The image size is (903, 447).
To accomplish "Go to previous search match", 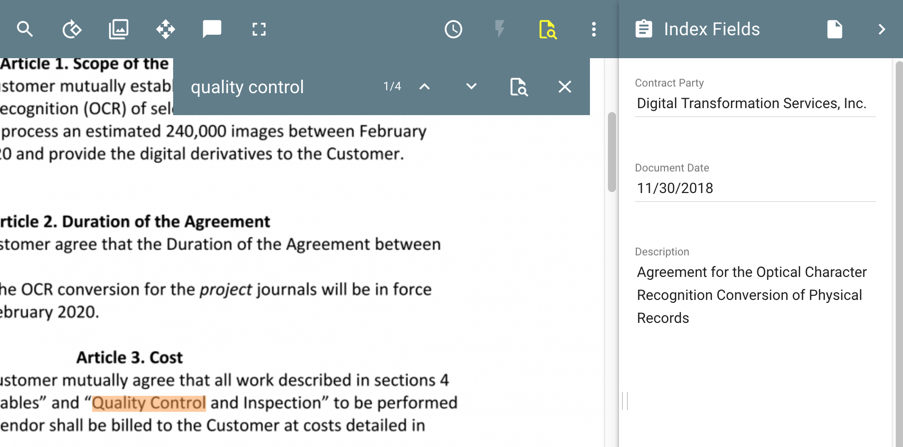I will coord(425,87).
